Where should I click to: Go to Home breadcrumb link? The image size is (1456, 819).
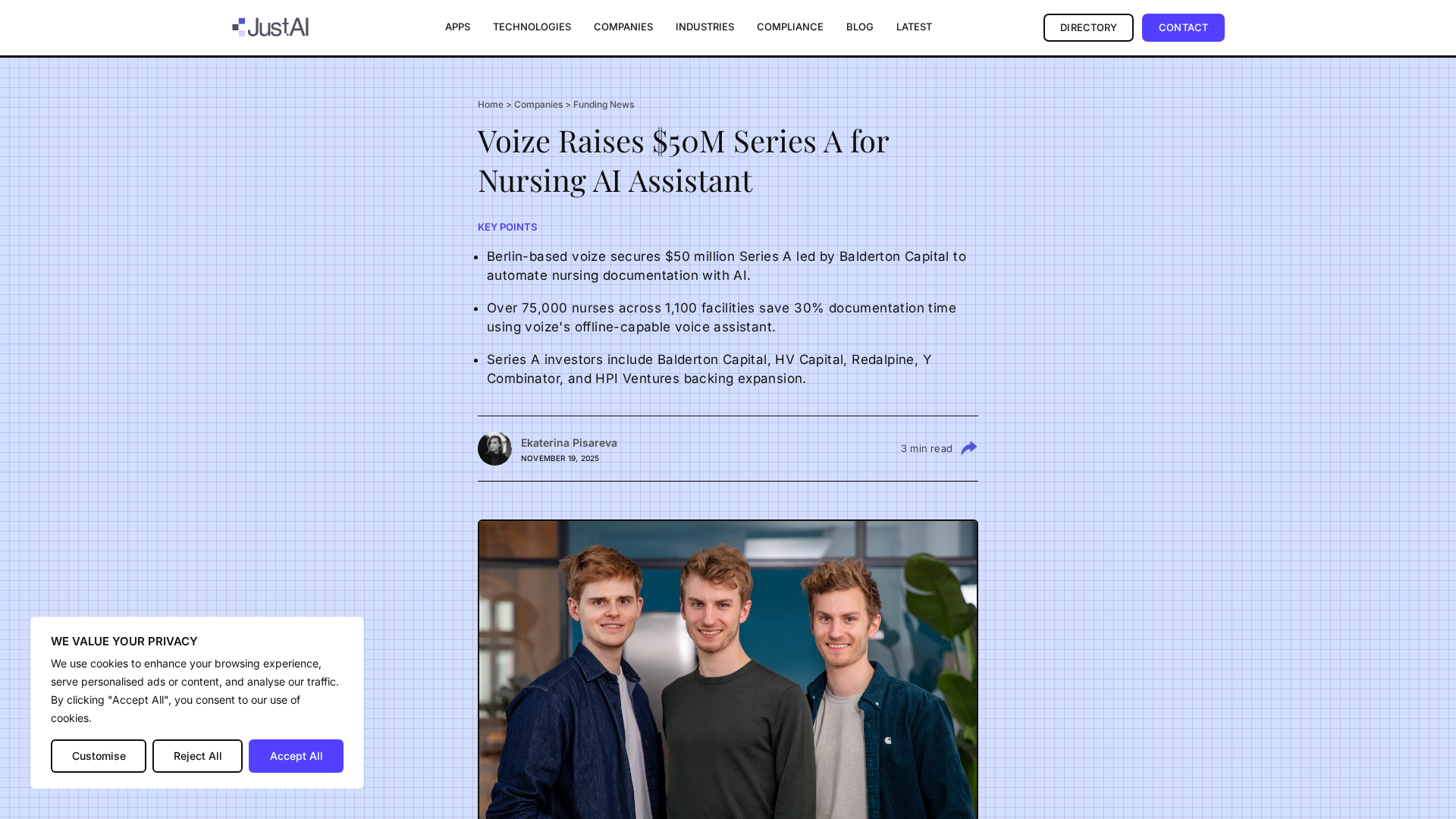click(491, 105)
